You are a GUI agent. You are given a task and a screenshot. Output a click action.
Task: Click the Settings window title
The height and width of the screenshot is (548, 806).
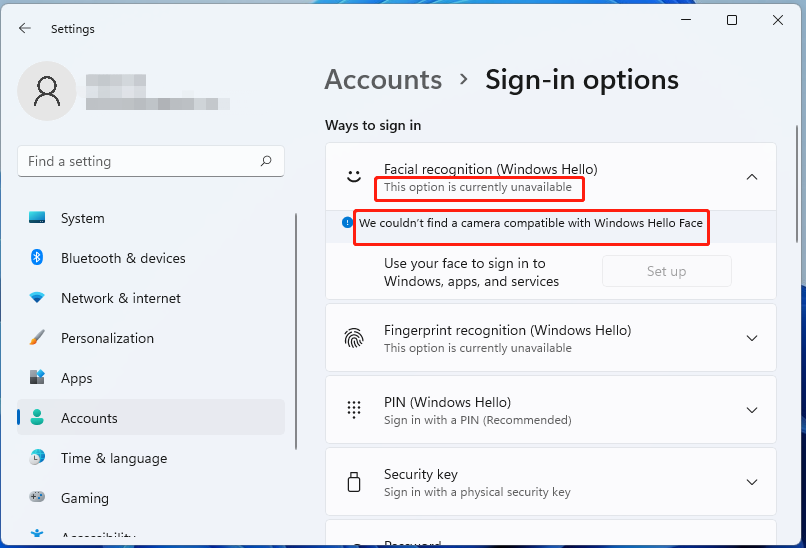tap(72, 29)
